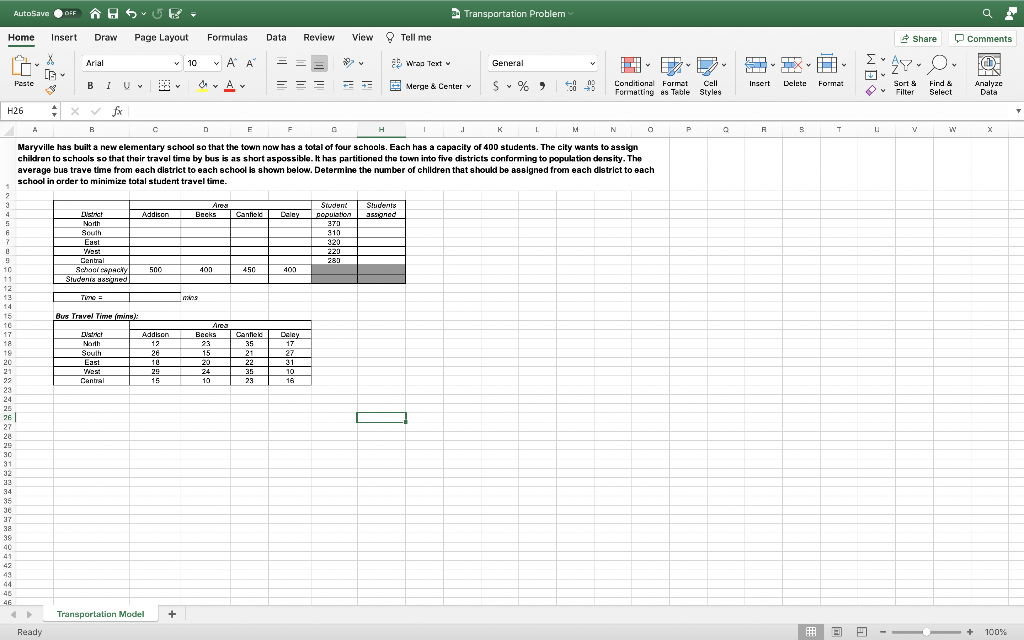Screen dimensions: 1024x640
Task: Toggle Italic formatting
Action: 108,86
